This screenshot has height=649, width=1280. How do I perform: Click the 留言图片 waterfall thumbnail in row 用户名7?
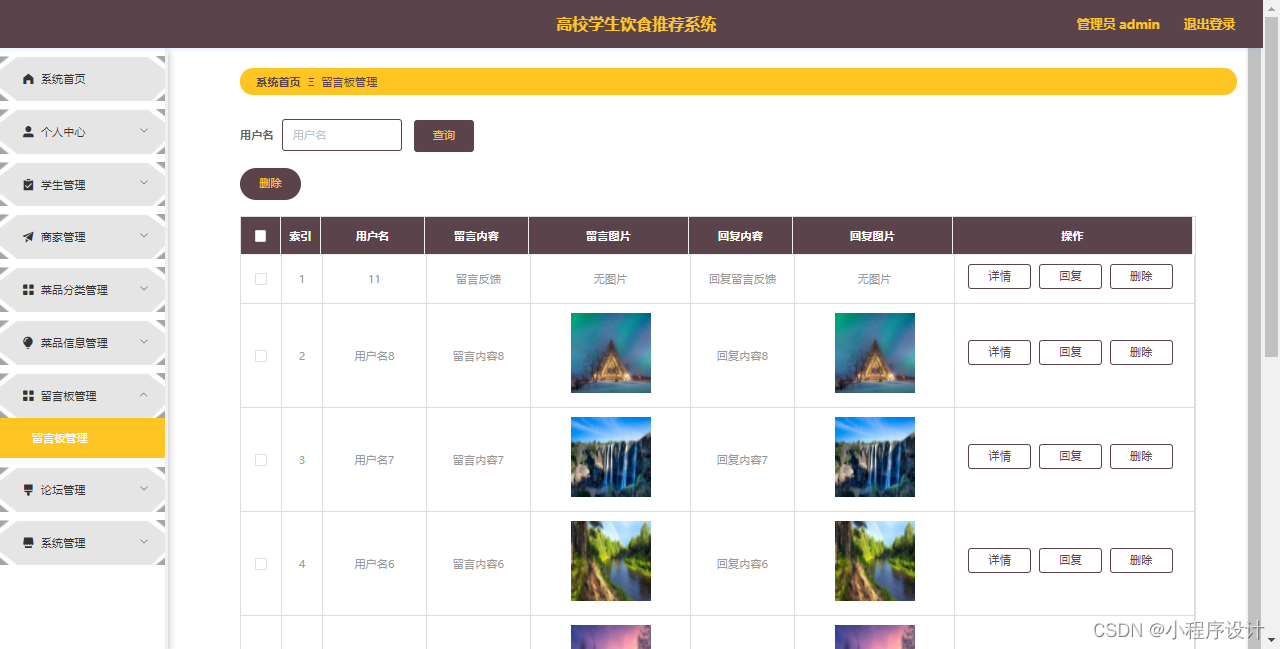coord(611,457)
